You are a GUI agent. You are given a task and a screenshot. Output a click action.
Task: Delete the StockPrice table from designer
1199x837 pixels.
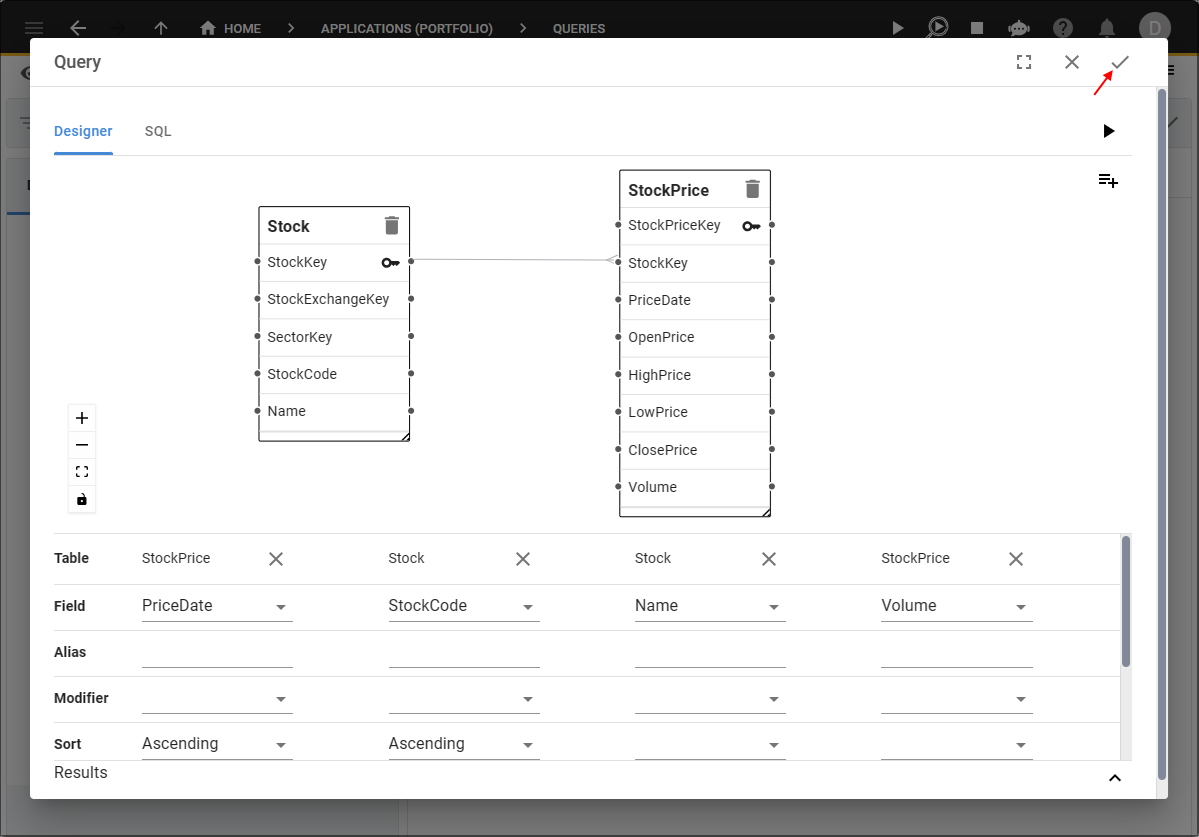752,189
